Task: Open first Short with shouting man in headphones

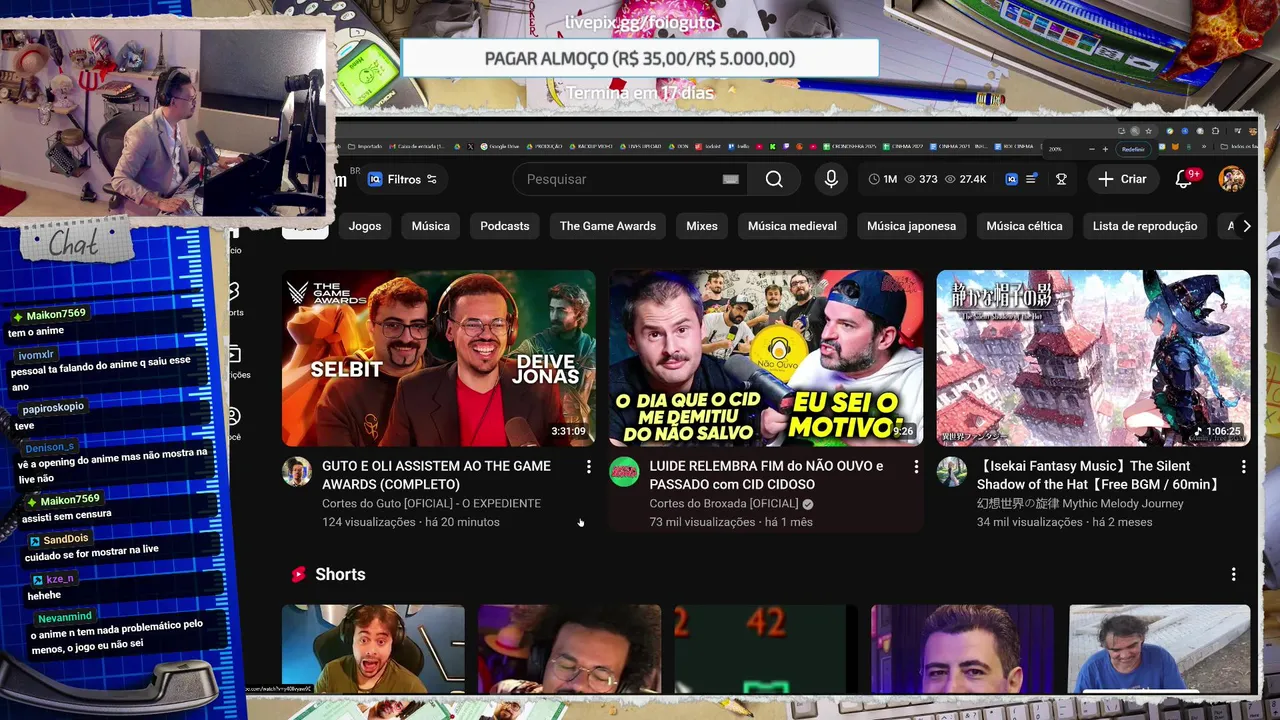Action: pyautogui.click(x=373, y=649)
